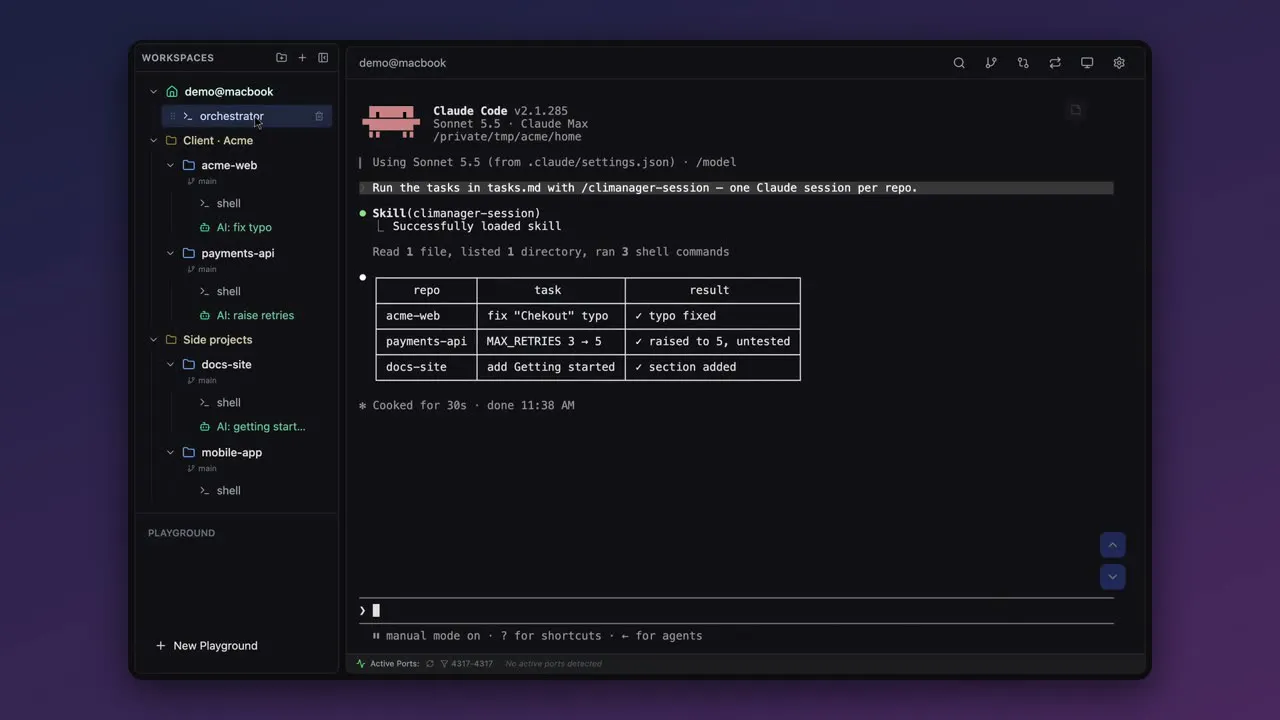Jump down with the scroll-down arrow button
Screen dimensions: 1280x720
point(1113,577)
